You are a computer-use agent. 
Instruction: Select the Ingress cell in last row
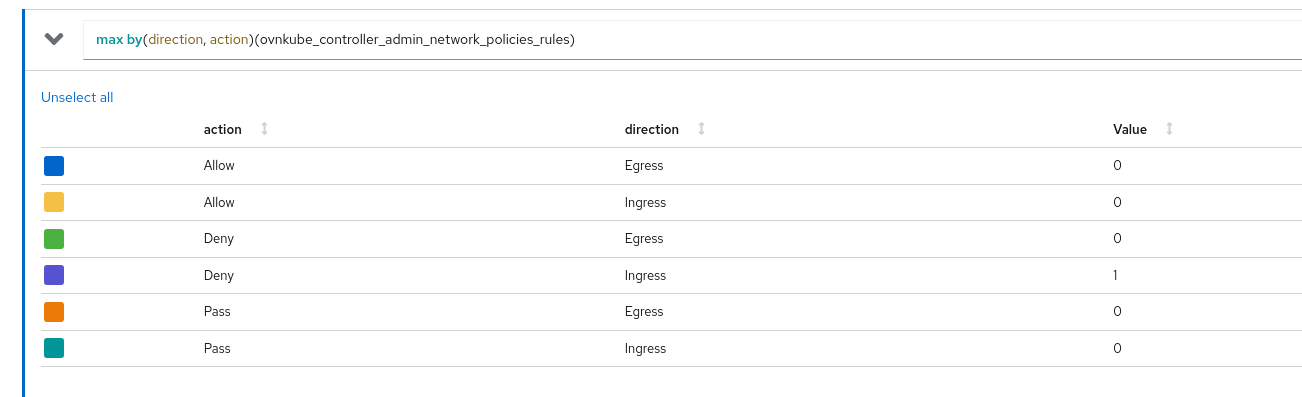(x=646, y=348)
